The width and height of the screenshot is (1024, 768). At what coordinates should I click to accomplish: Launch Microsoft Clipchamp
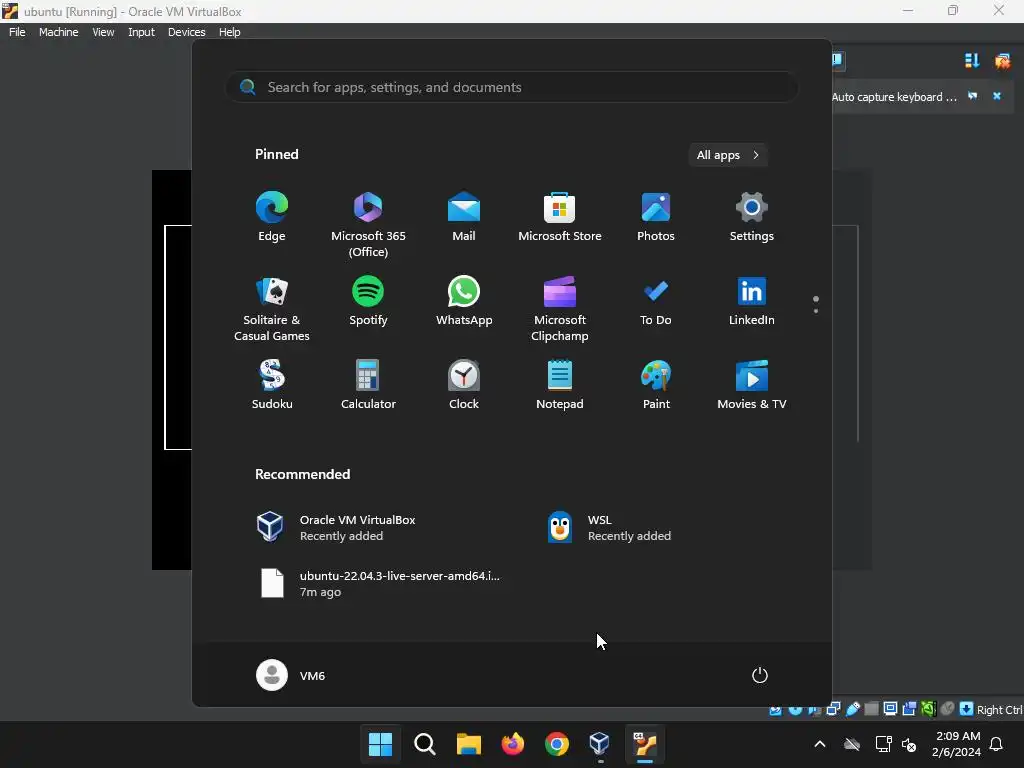tap(560, 309)
